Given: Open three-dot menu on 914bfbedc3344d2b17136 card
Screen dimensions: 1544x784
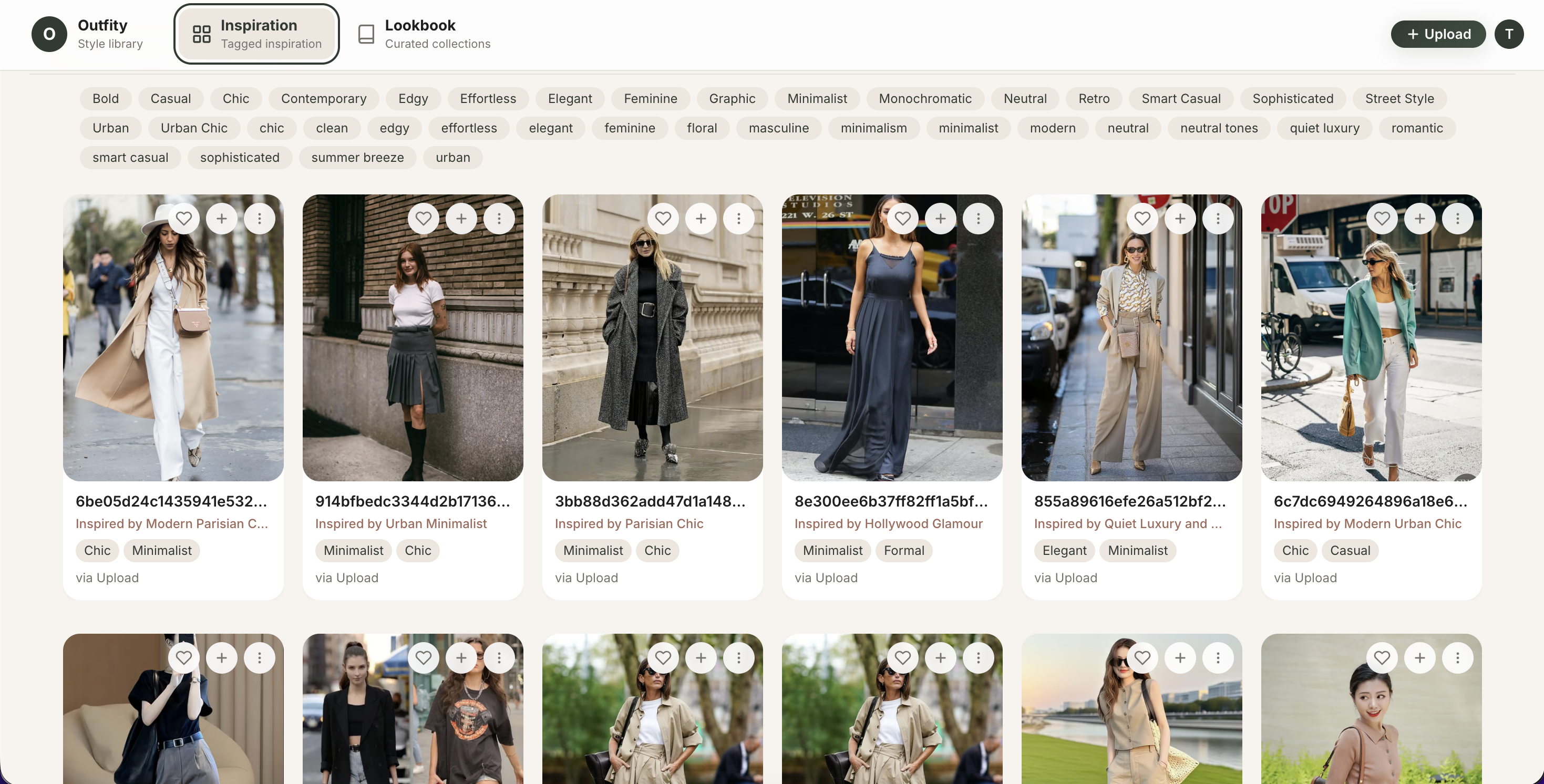Looking at the screenshot, I should pos(499,219).
